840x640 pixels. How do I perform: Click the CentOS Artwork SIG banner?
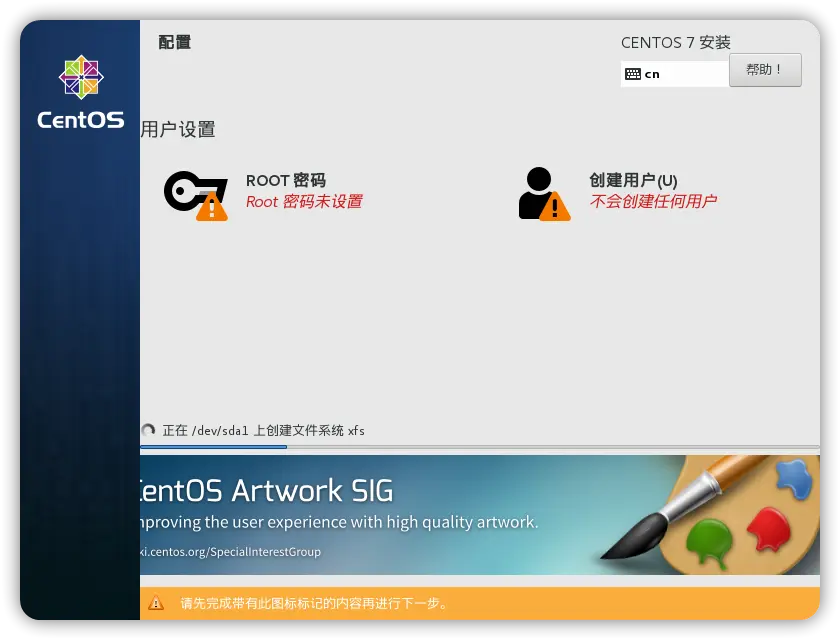[x=479, y=515]
